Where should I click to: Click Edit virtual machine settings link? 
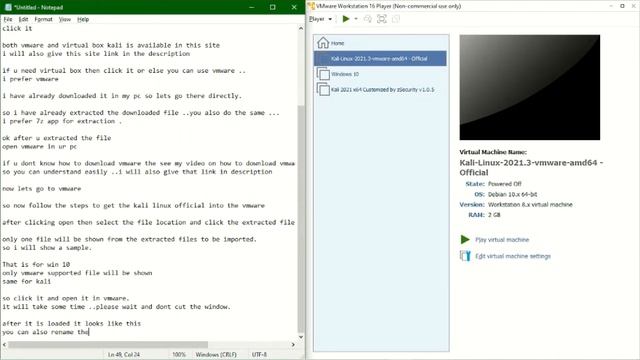[x=513, y=256]
